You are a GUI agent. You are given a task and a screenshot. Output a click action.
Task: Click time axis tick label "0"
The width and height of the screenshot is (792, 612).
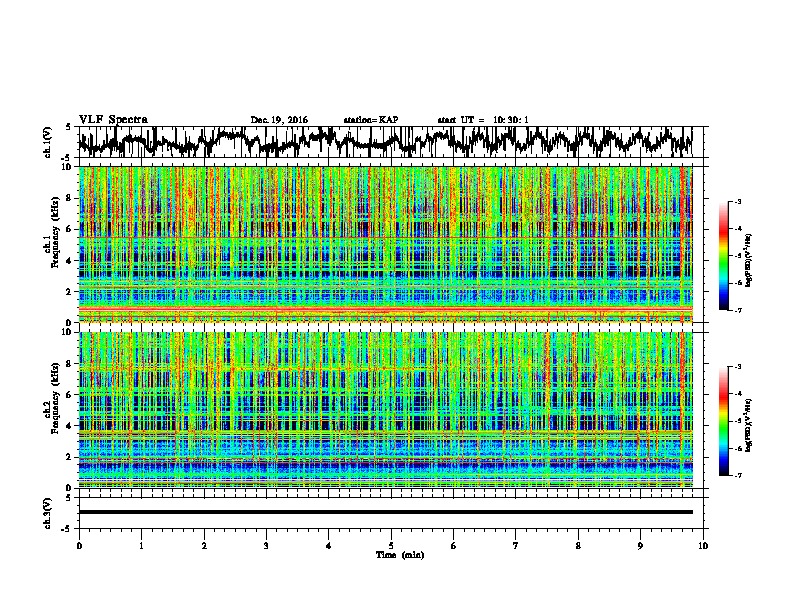(79, 545)
